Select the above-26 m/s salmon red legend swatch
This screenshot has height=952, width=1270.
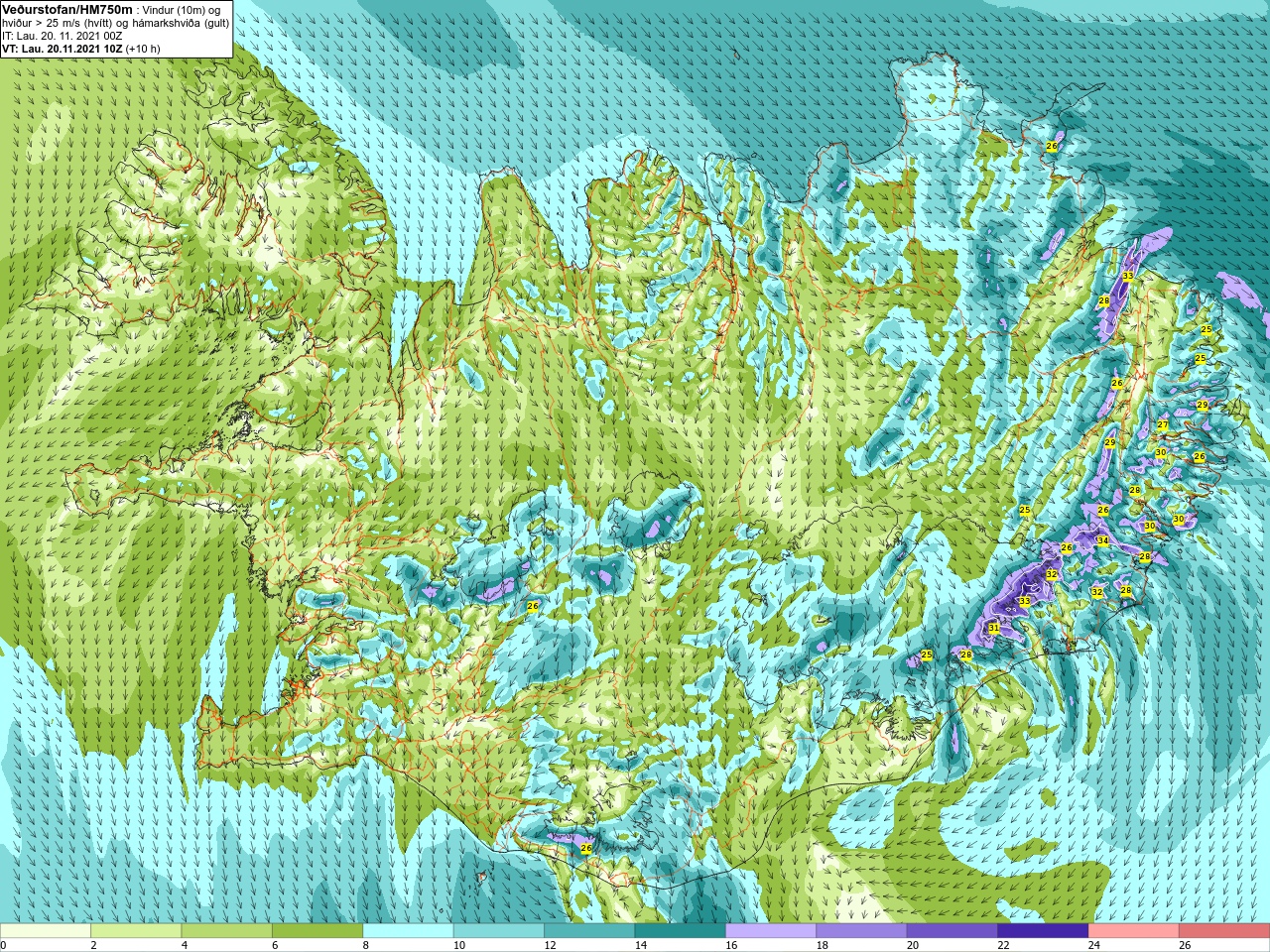click(1224, 931)
